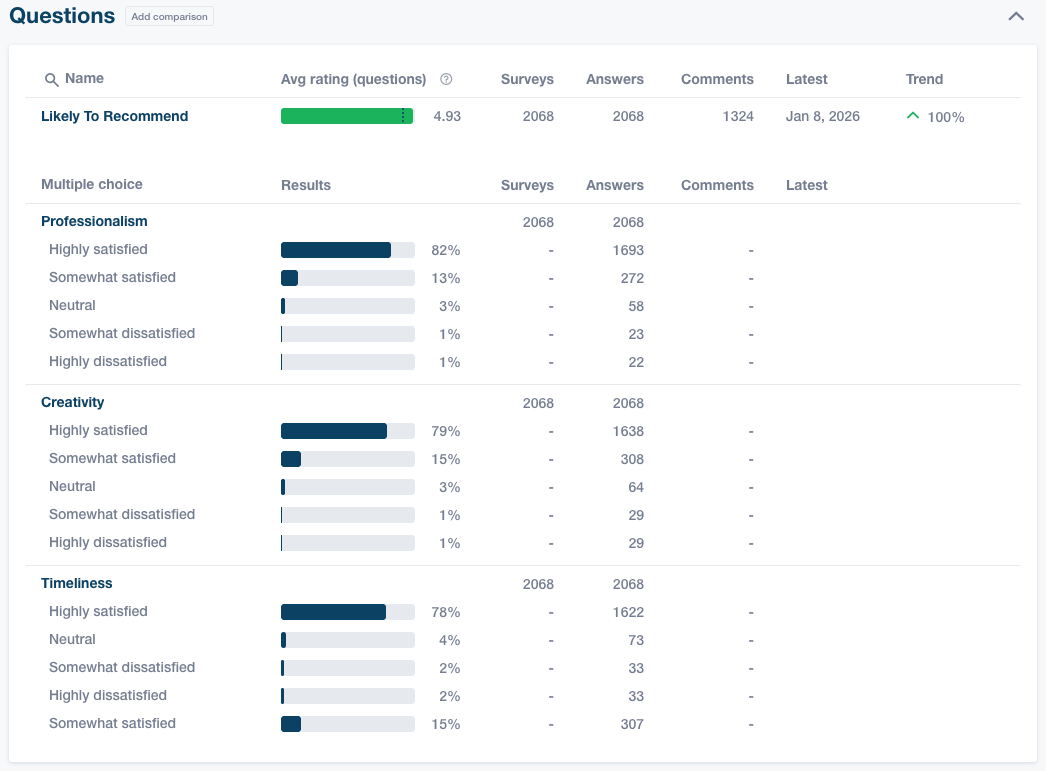Click the magnifier to search question names
This screenshot has height=771, width=1046.
tap(51, 78)
